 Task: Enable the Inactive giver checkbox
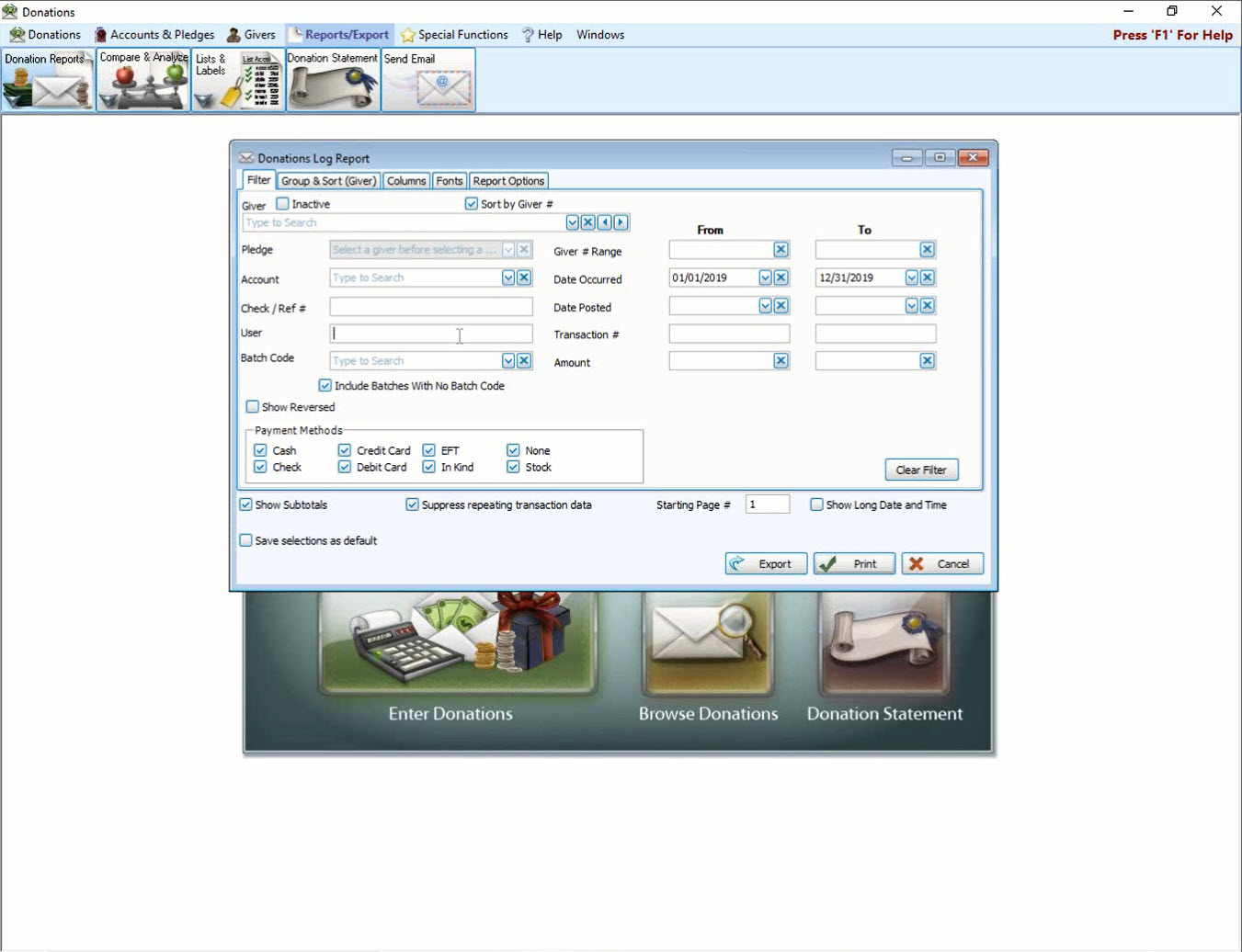(283, 204)
